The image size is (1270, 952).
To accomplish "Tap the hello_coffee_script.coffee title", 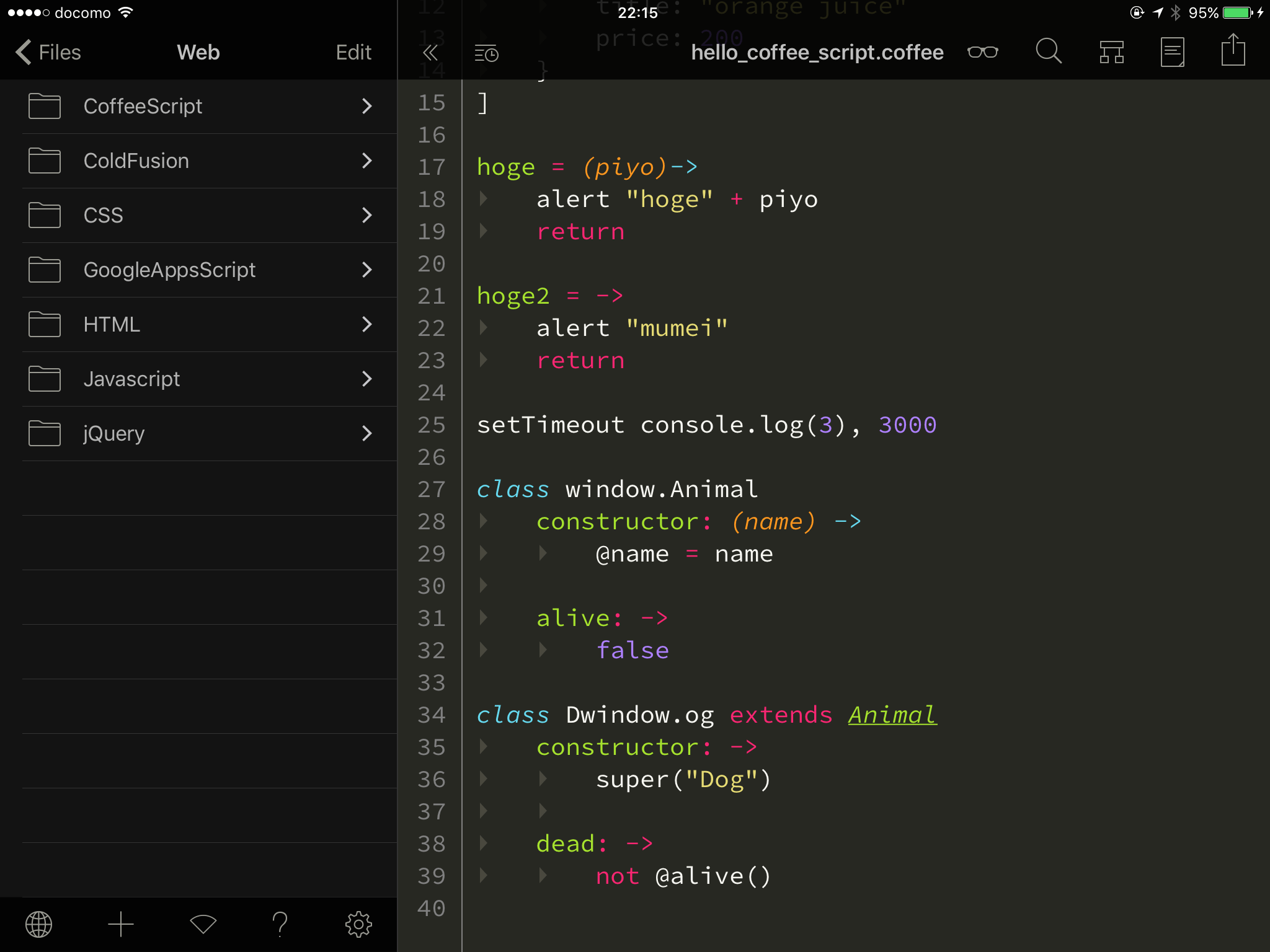I will pos(817,53).
